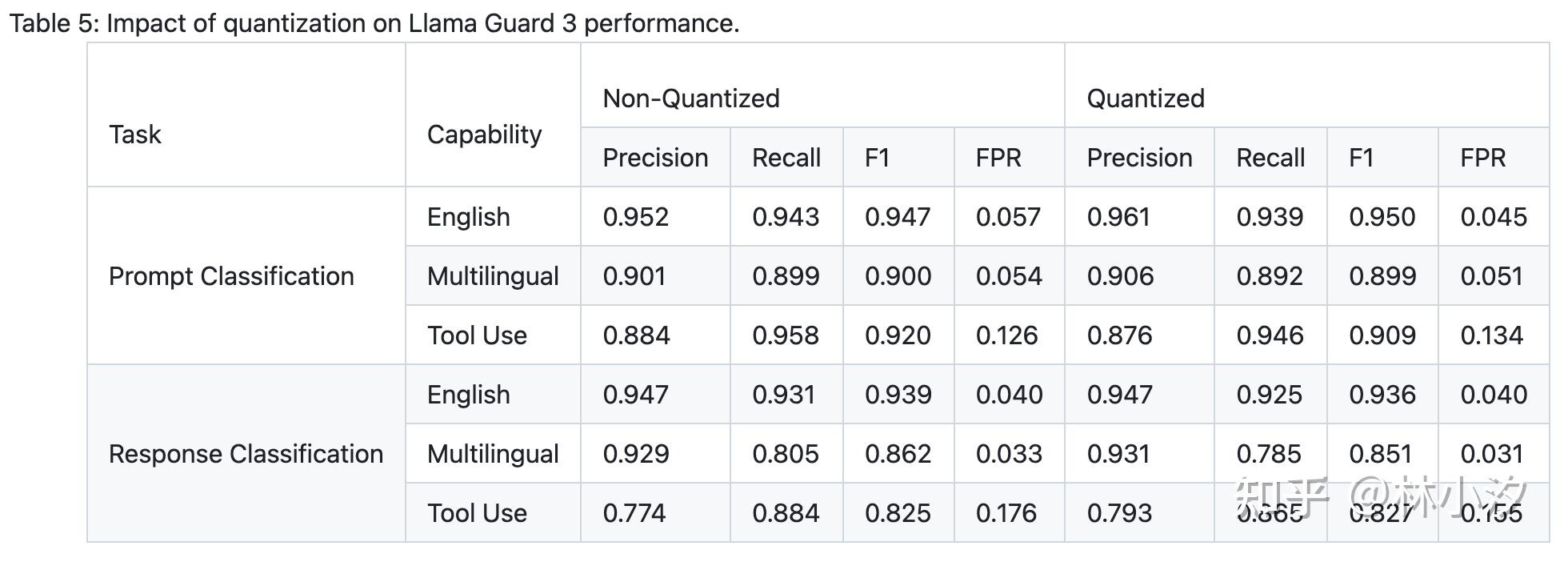
Task: Click the Non-Quantized Precision subheader
Action: [x=655, y=158]
